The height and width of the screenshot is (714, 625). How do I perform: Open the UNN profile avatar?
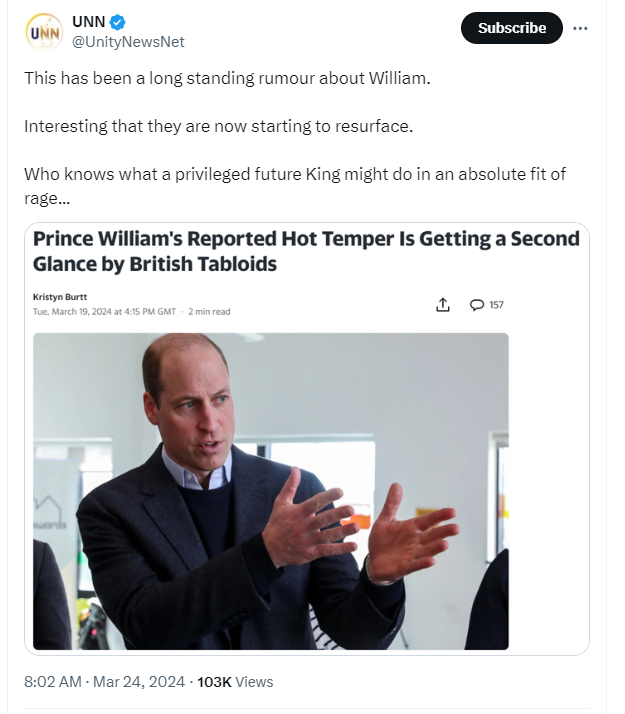tap(44, 31)
